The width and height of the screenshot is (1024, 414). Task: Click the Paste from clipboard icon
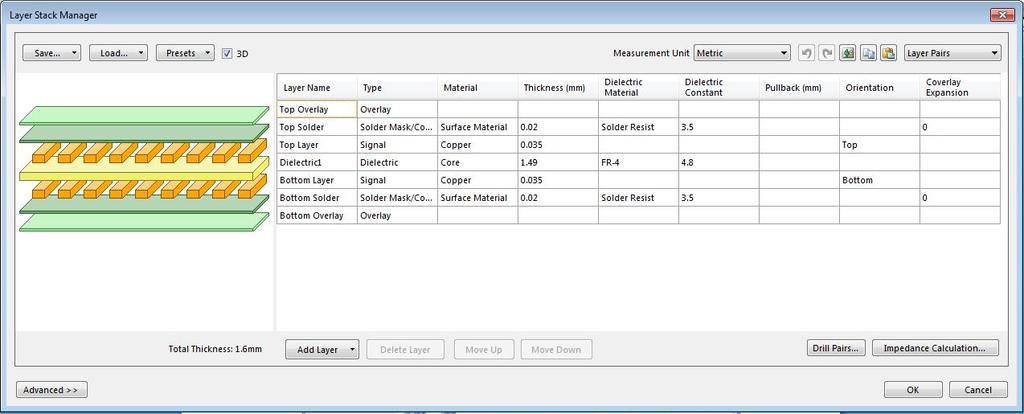(x=888, y=53)
